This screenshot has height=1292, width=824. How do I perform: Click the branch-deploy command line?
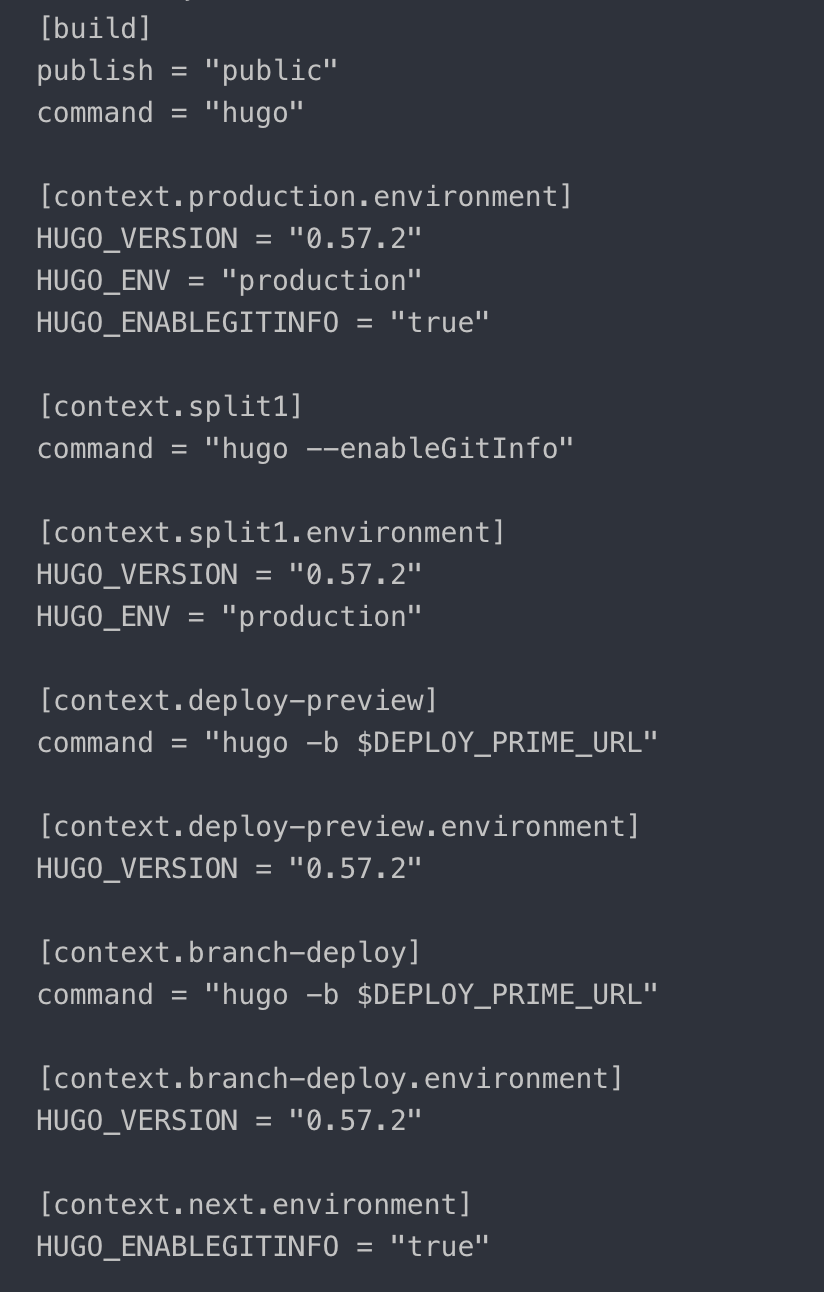pyautogui.click(x=347, y=994)
